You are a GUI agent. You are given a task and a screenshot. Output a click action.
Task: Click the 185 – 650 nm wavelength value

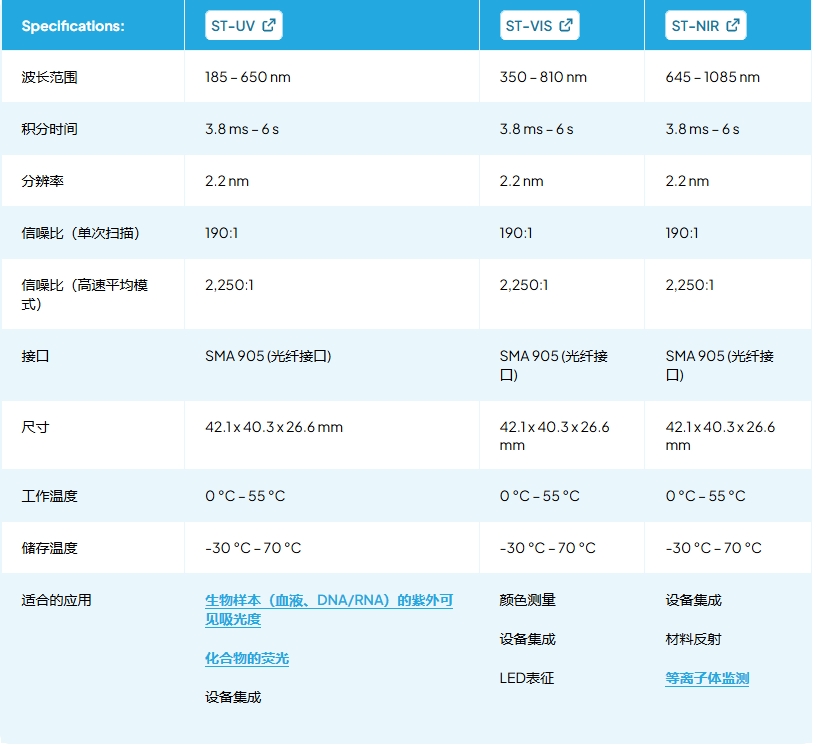pyautogui.click(x=248, y=77)
